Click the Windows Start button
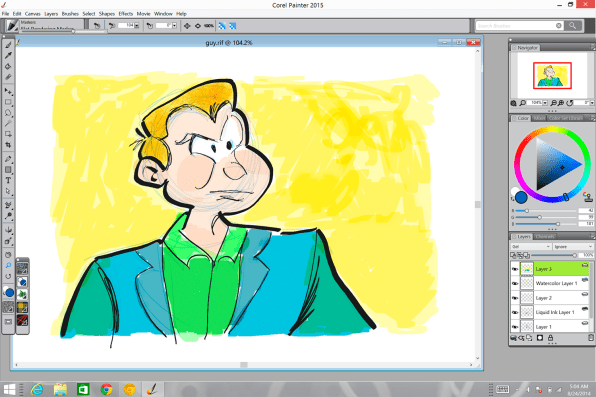The height and width of the screenshot is (397, 596). 9,389
